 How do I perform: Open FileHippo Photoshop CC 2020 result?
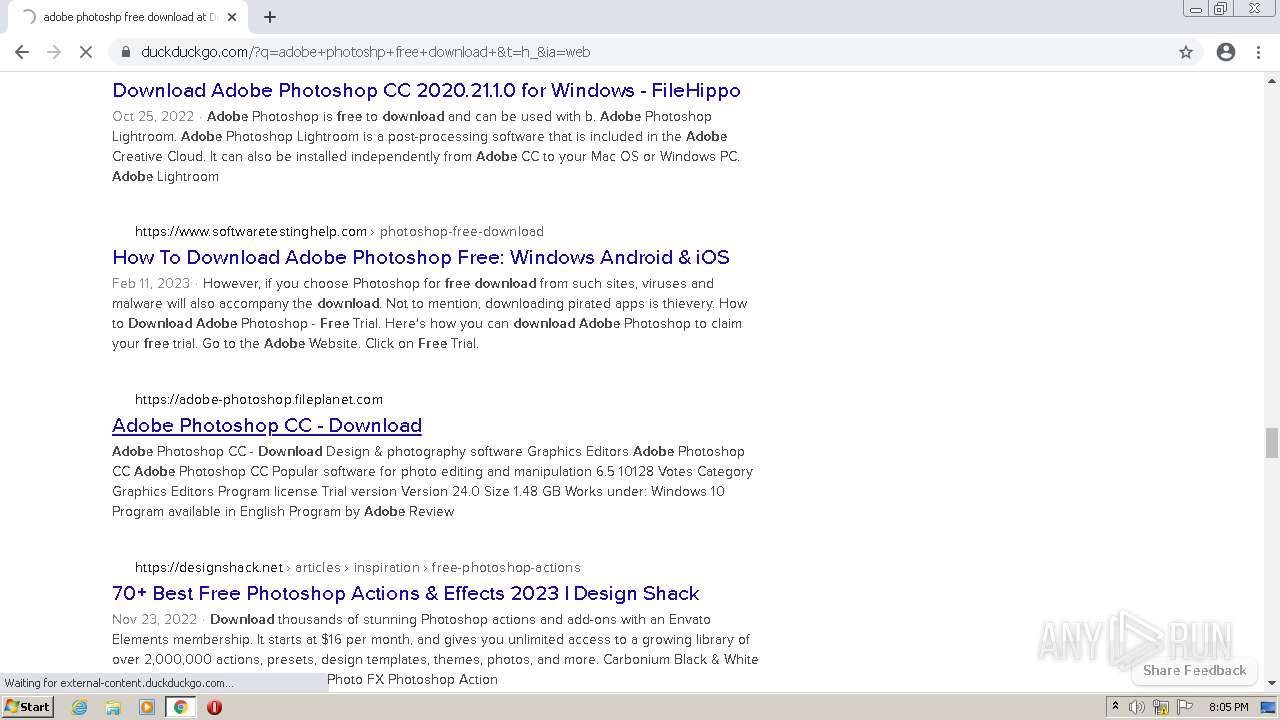(x=426, y=90)
